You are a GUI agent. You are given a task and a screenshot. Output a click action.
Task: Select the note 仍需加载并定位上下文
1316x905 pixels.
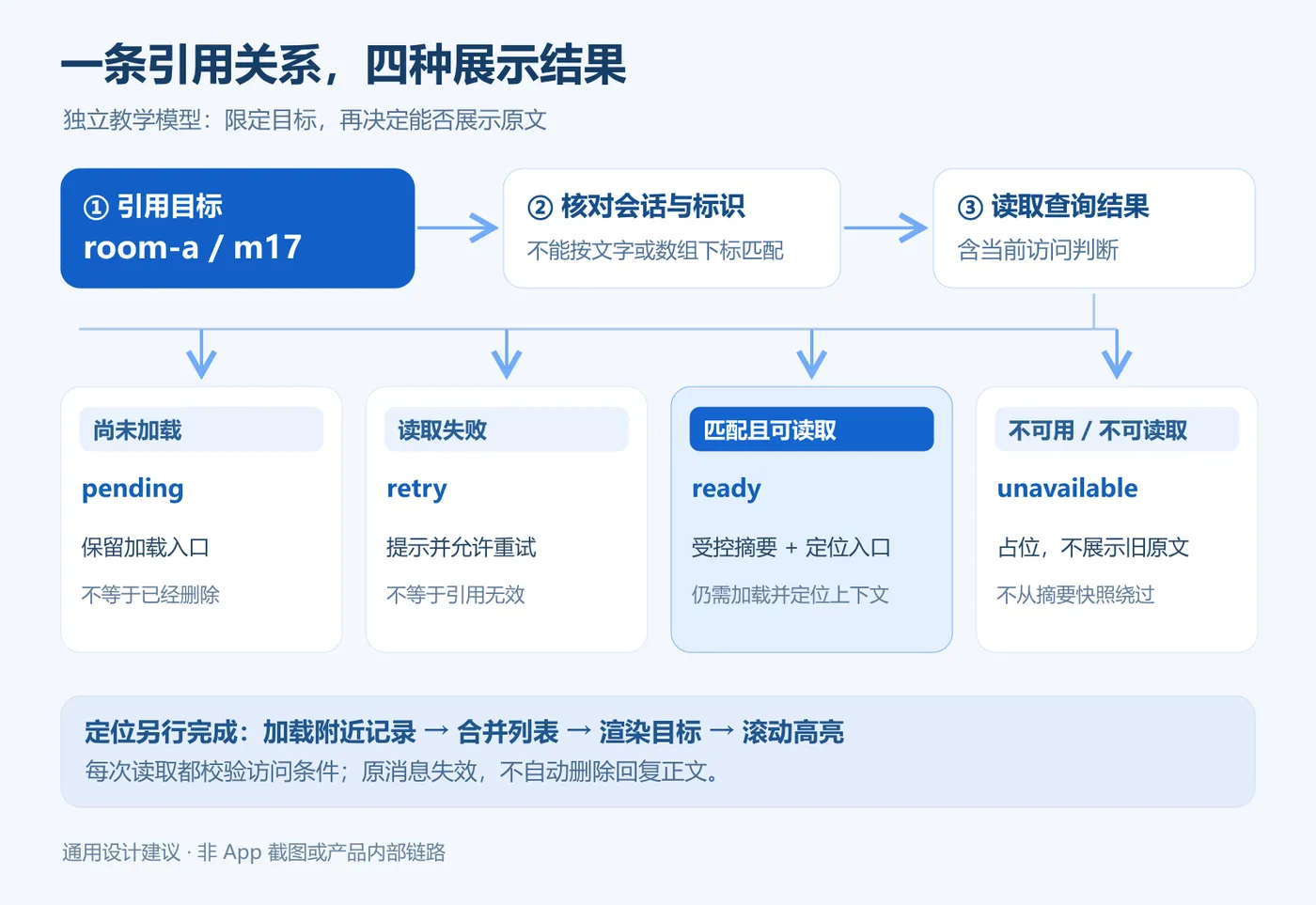pyautogui.click(x=790, y=595)
